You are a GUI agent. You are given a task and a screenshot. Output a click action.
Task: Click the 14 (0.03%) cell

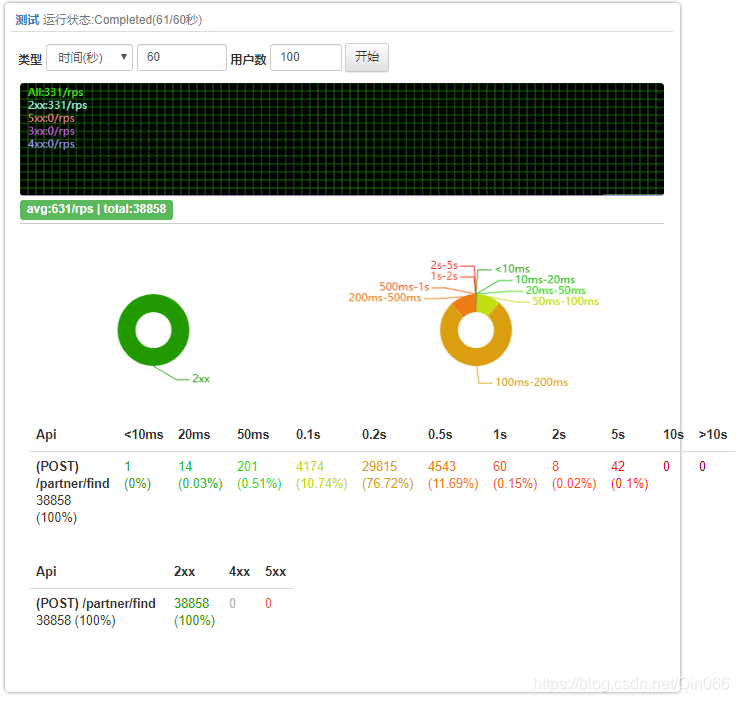[x=200, y=475]
